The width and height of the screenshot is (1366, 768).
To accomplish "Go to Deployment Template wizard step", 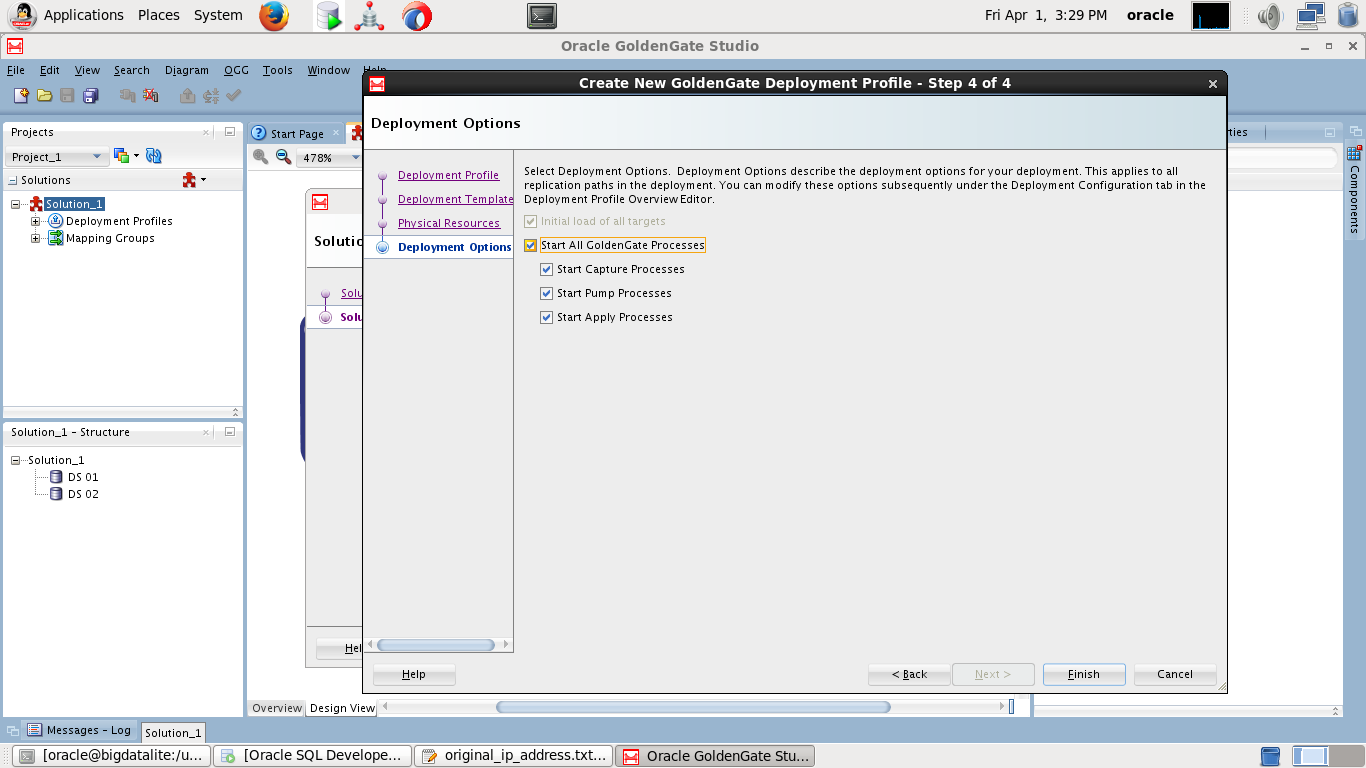I will pyautogui.click(x=456, y=199).
